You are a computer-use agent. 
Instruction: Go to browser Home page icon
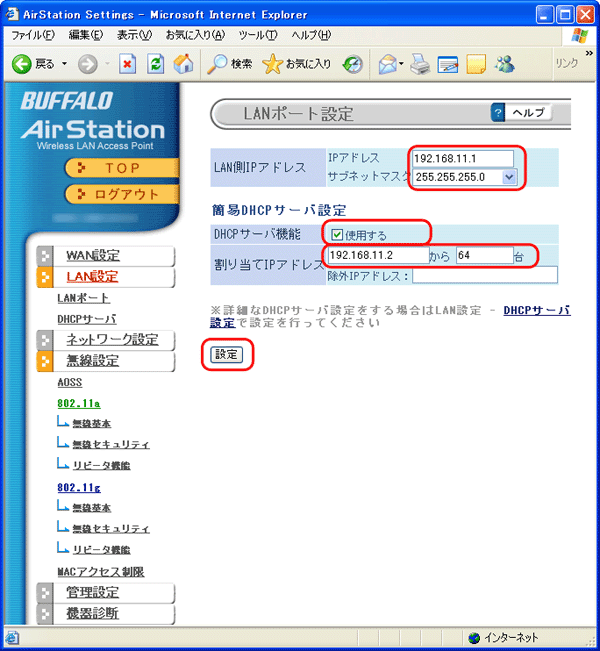coord(182,63)
